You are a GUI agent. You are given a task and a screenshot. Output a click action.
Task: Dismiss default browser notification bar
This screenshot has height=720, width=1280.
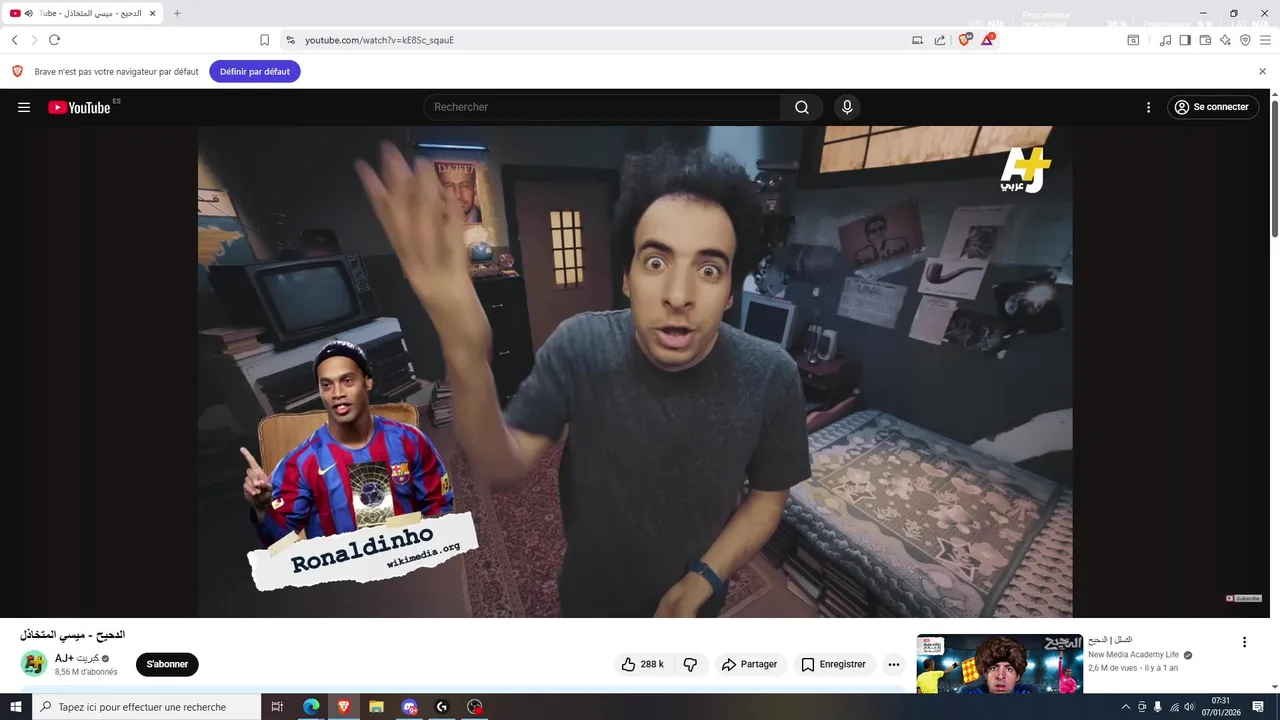point(1262,72)
